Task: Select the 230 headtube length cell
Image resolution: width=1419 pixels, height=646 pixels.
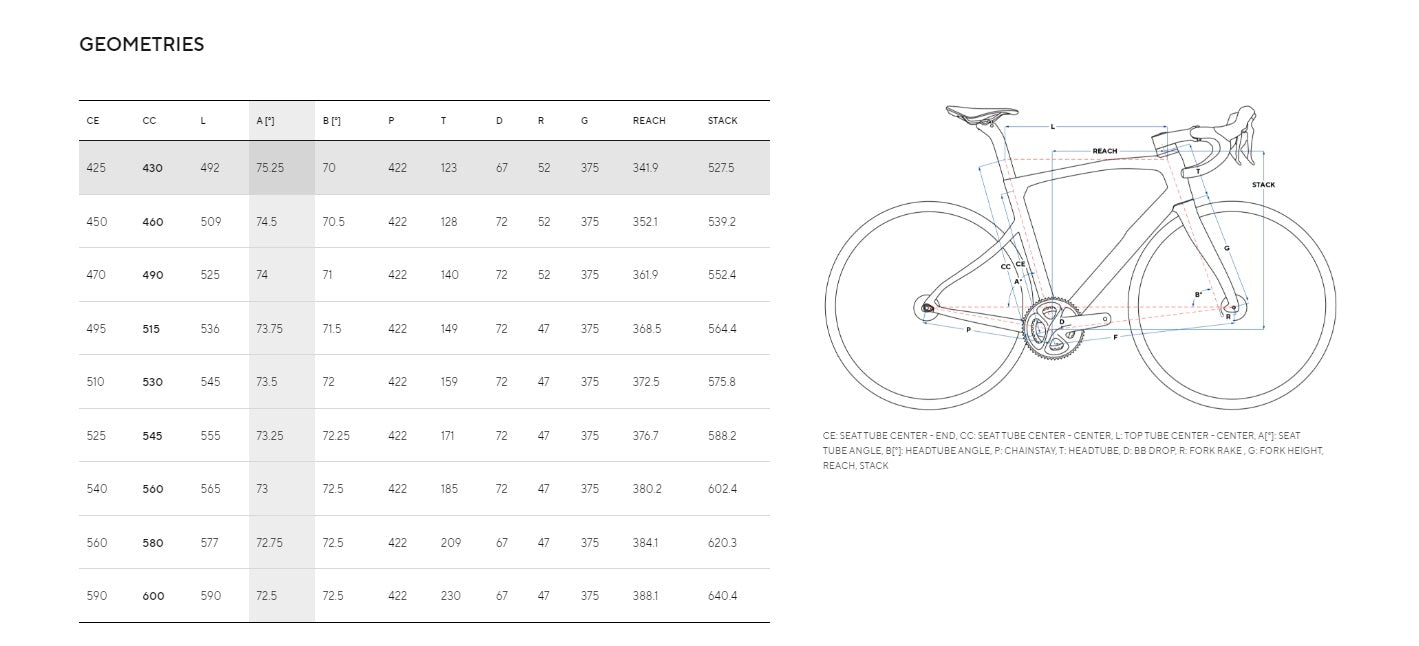Action: 451,596
